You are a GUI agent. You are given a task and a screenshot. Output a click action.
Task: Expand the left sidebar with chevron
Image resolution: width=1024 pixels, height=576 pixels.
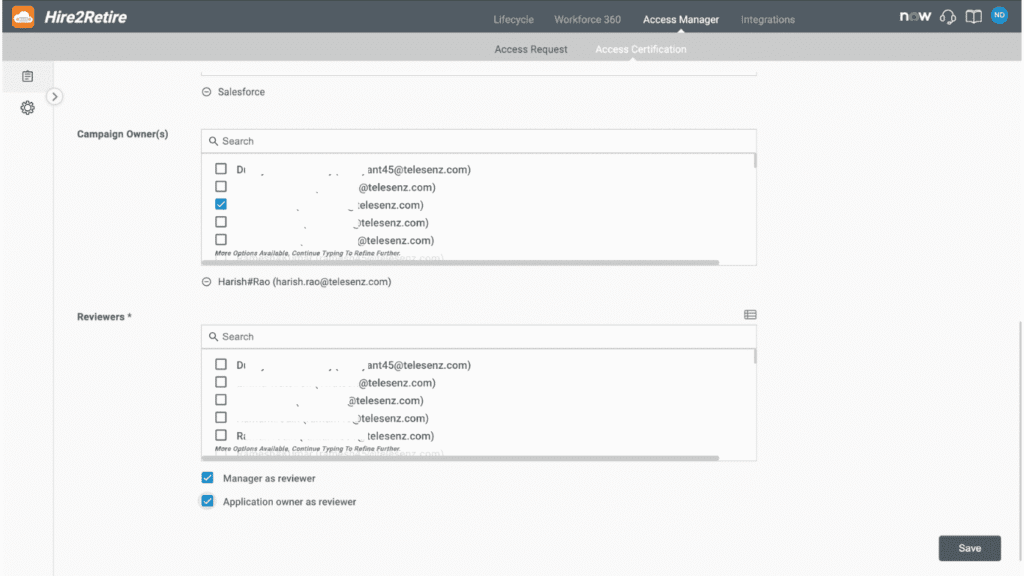pyautogui.click(x=55, y=96)
